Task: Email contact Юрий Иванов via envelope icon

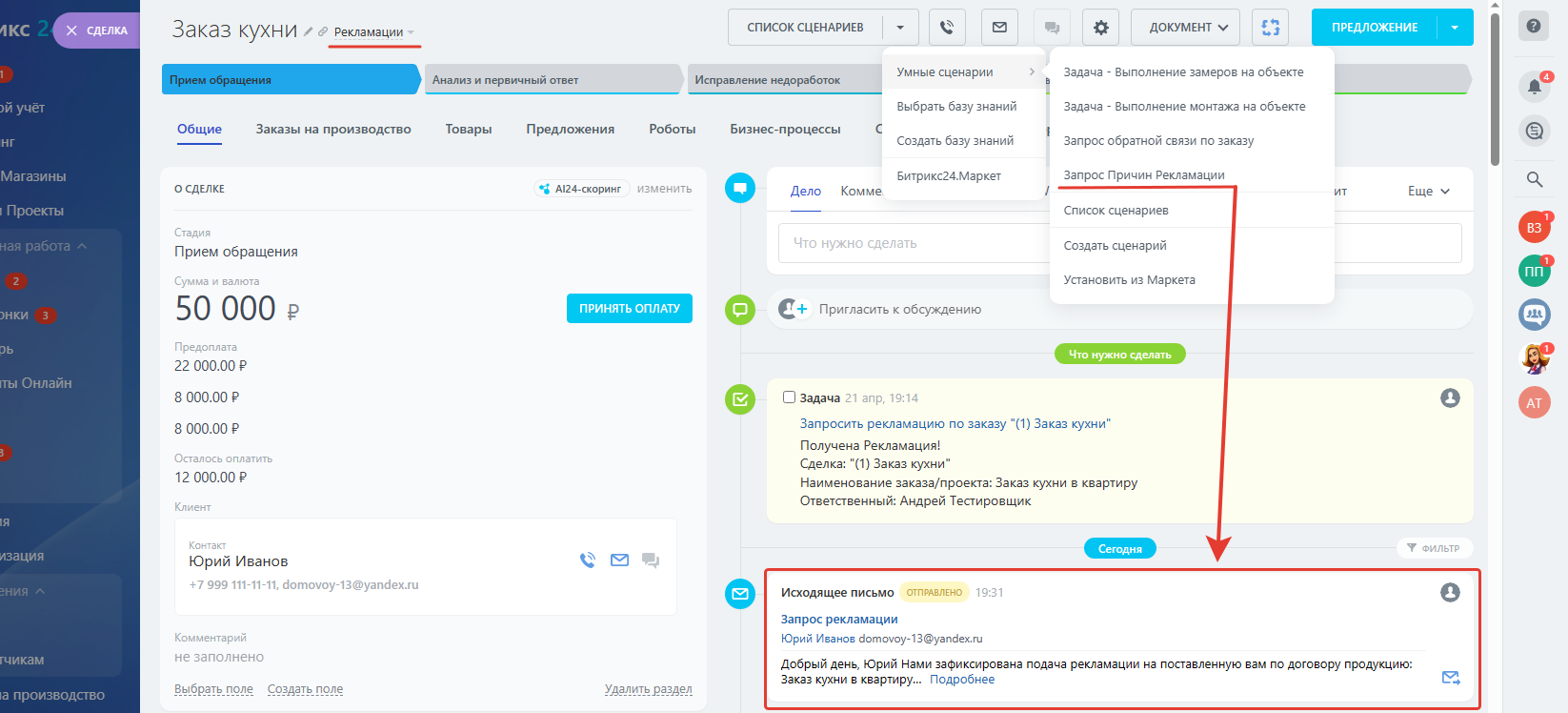Action: [x=619, y=560]
